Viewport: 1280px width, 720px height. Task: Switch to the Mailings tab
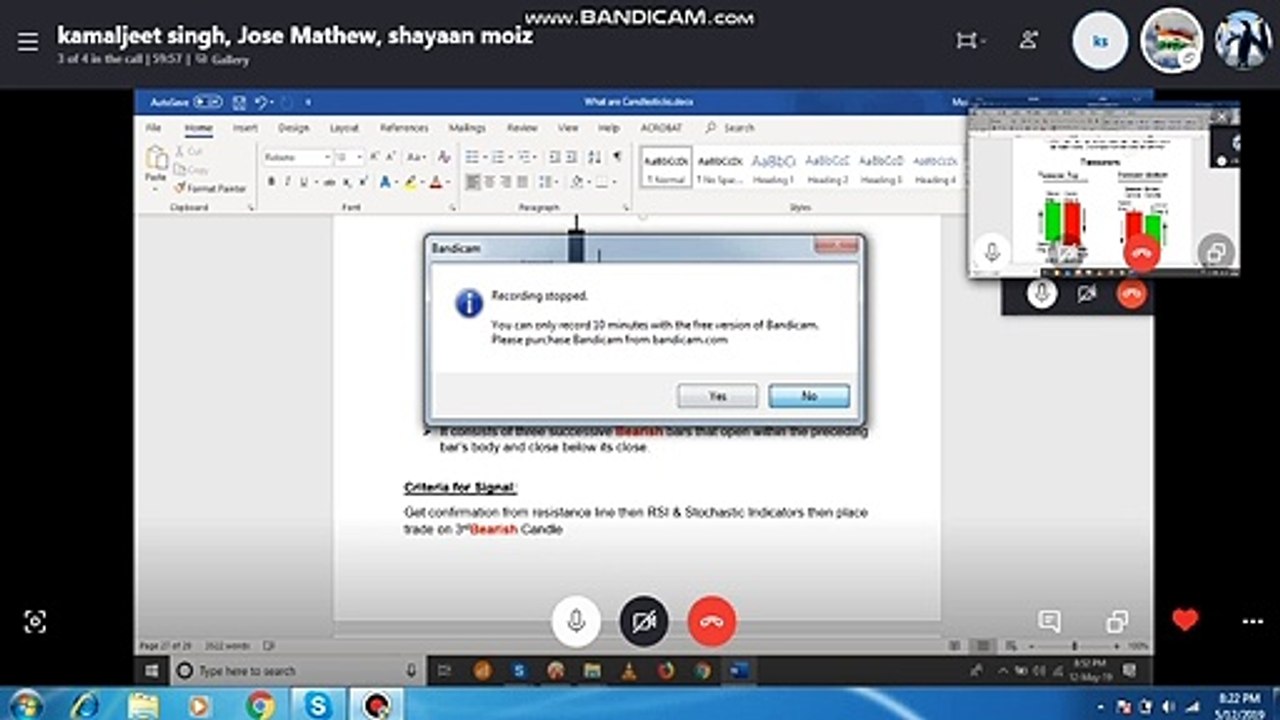[x=466, y=128]
